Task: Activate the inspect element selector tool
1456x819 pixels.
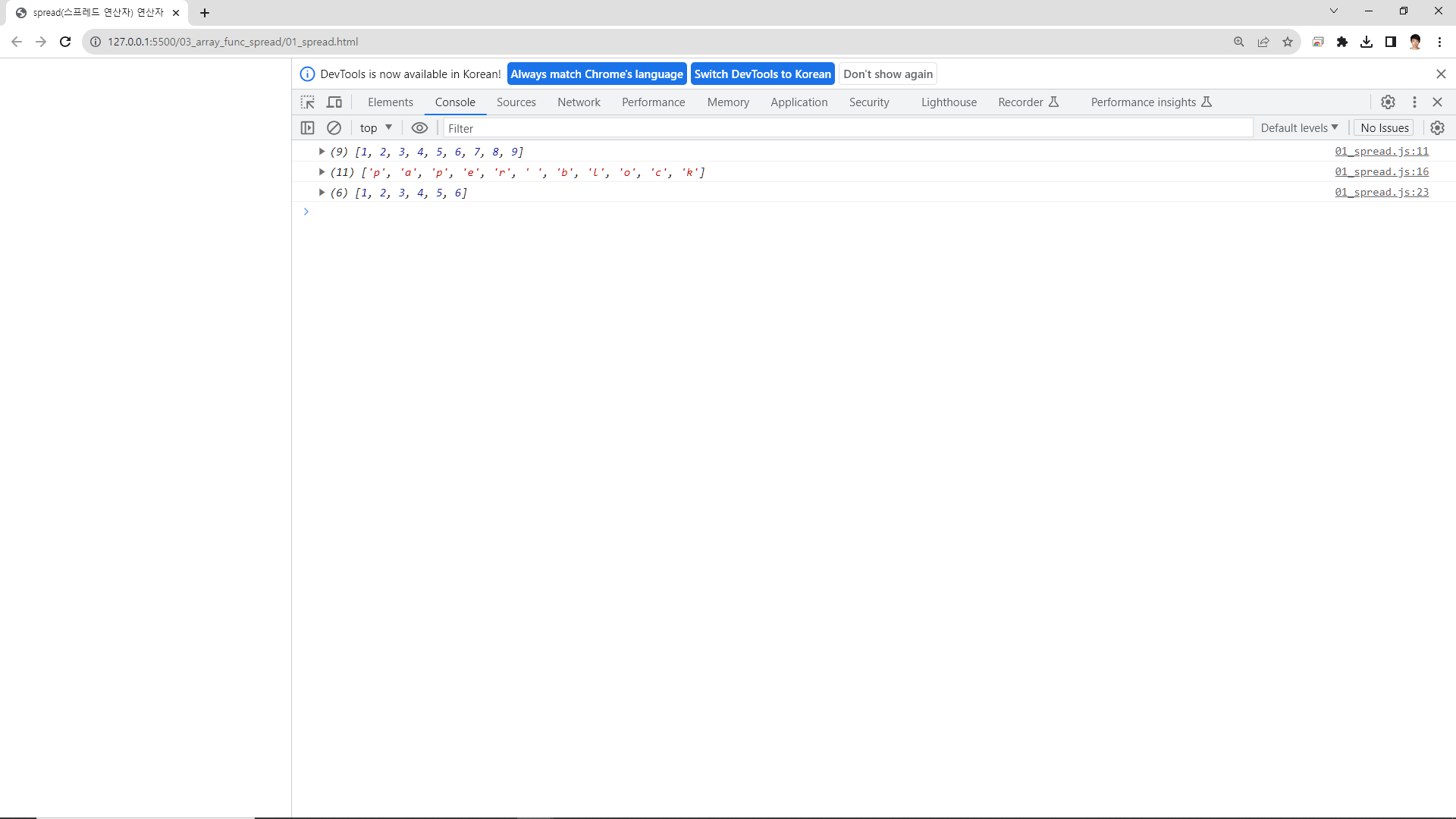Action: 307,102
